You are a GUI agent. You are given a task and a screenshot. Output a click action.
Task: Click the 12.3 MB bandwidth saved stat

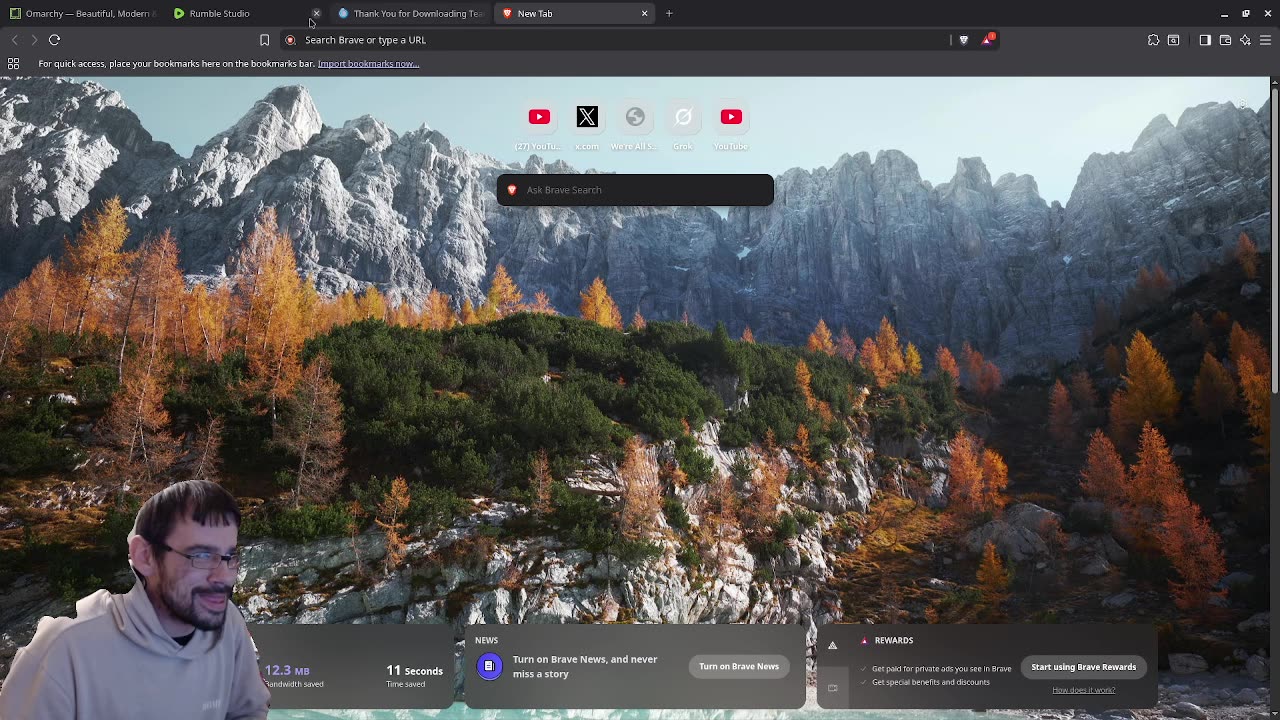tap(293, 675)
